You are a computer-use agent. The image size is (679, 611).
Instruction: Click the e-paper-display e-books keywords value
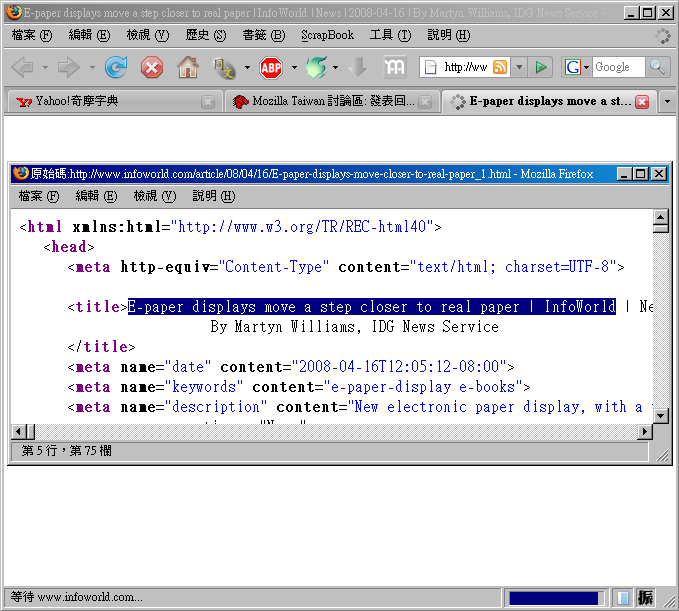[x=423, y=387]
